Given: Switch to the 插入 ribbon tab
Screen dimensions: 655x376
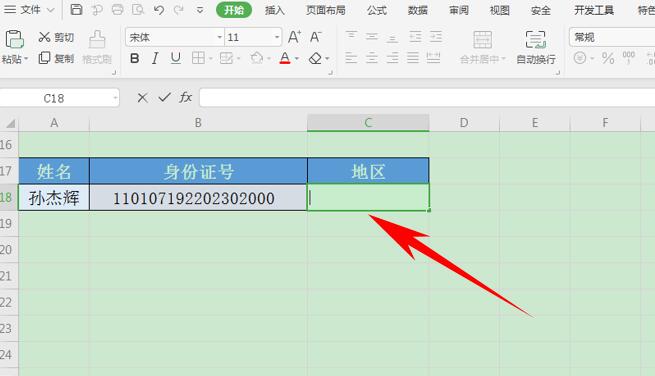Looking at the screenshot, I should pyautogui.click(x=274, y=10).
